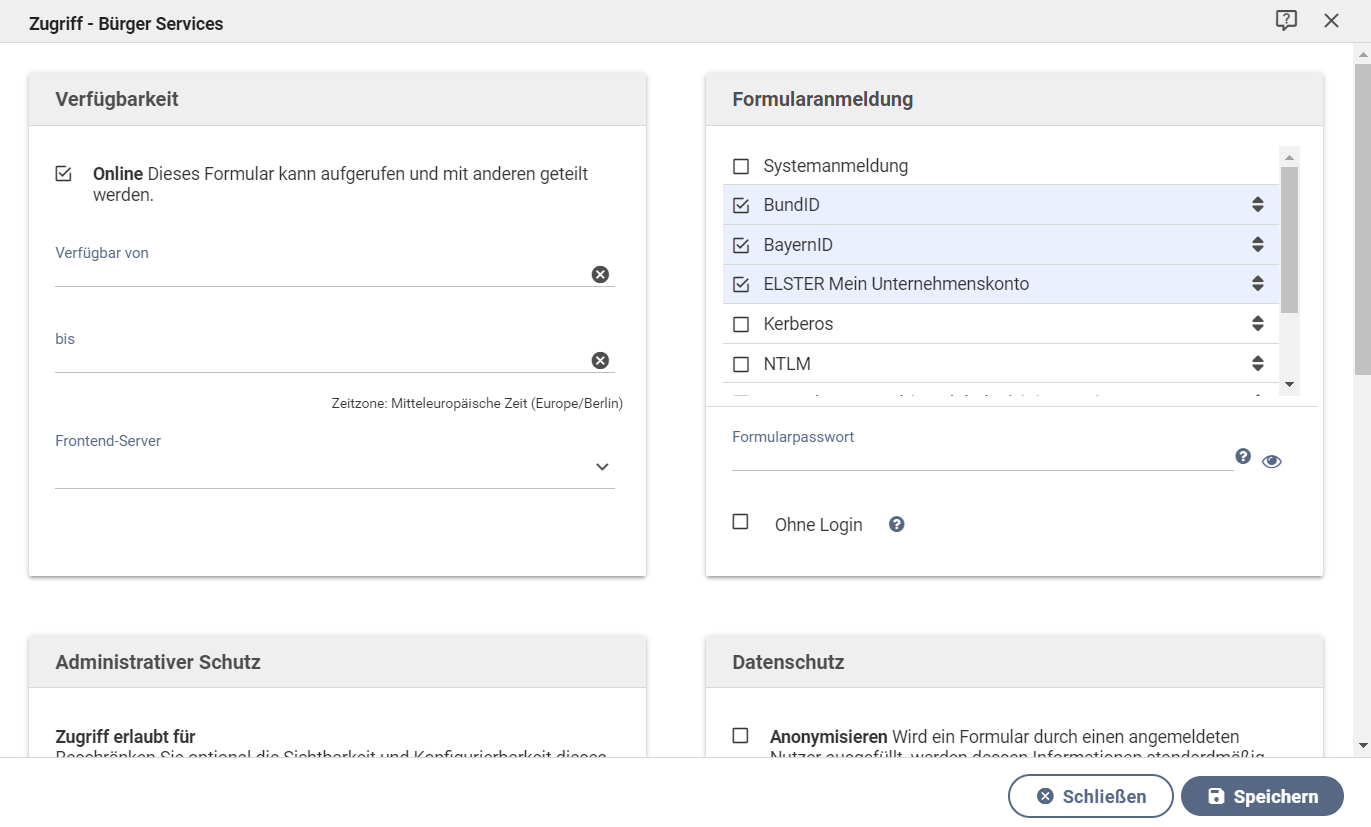The height and width of the screenshot is (827, 1371).
Task: Click the down arrow of the login list scrollbar
Action: tap(1288, 385)
